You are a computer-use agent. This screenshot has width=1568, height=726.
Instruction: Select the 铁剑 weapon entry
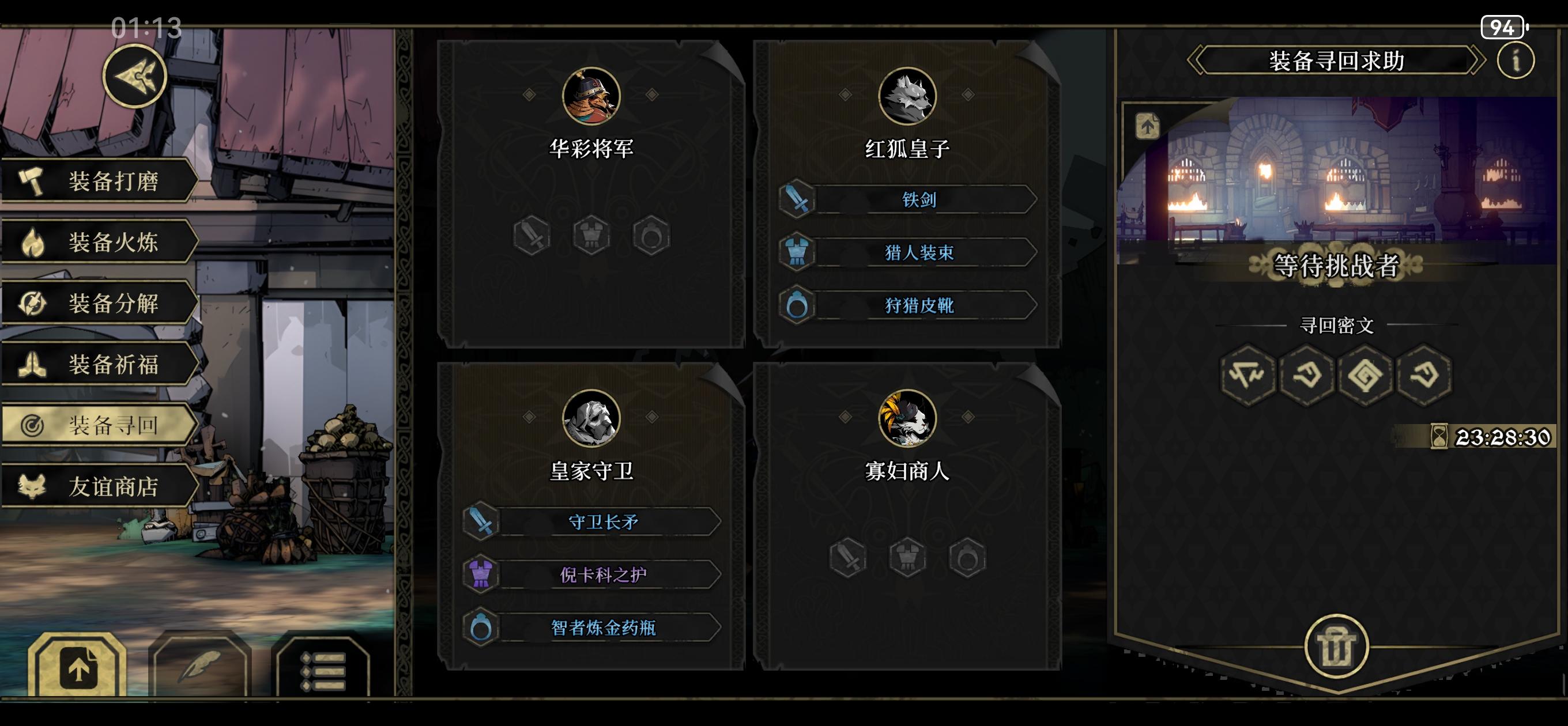(x=907, y=199)
